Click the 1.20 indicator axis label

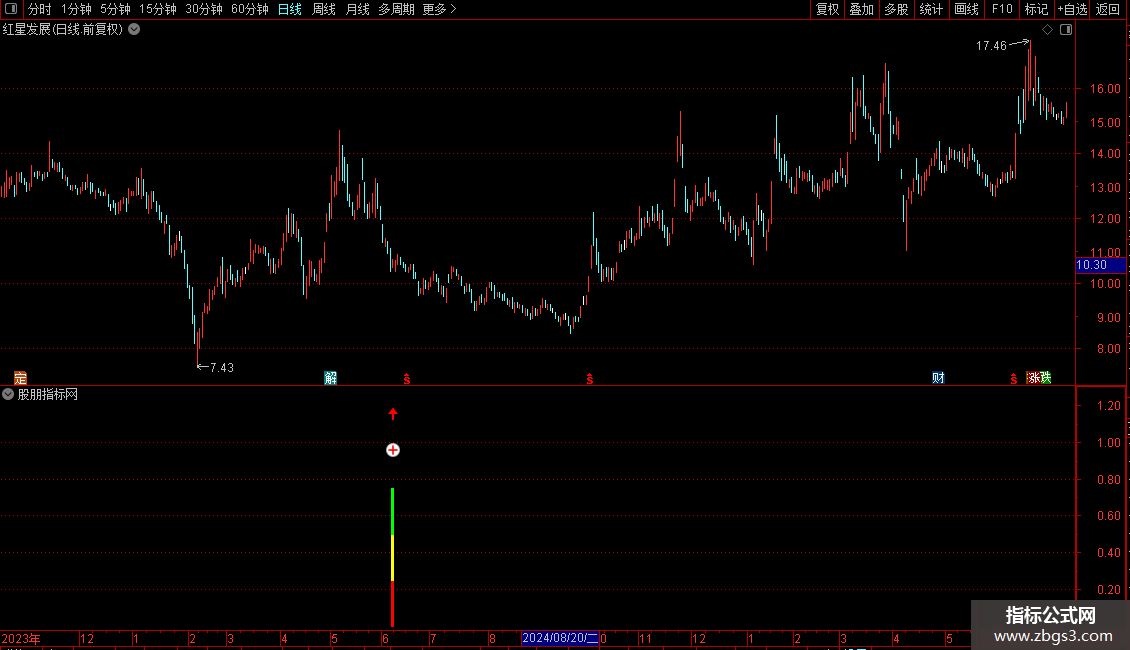(x=1108, y=406)
